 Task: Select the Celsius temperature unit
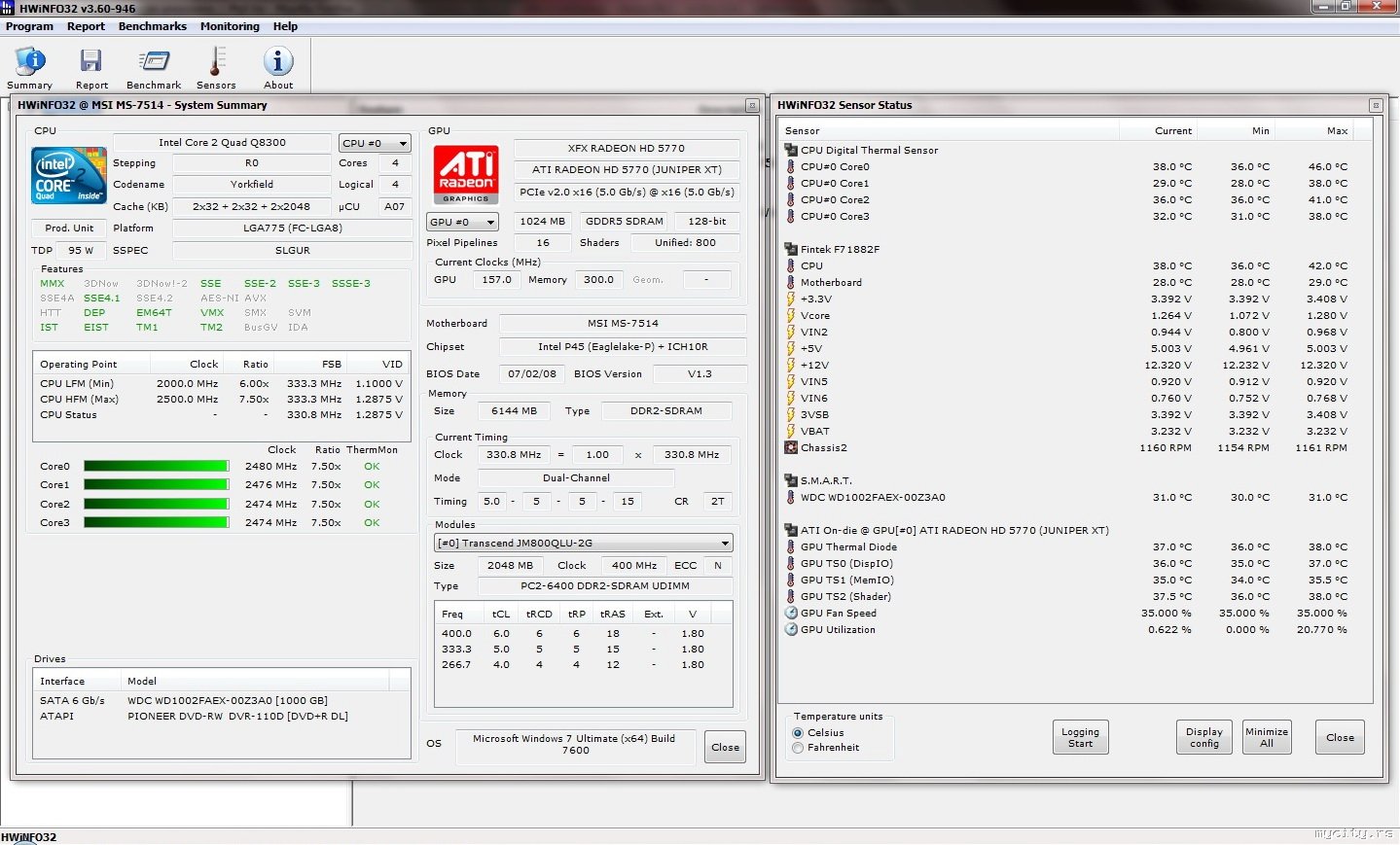point(799,733)
